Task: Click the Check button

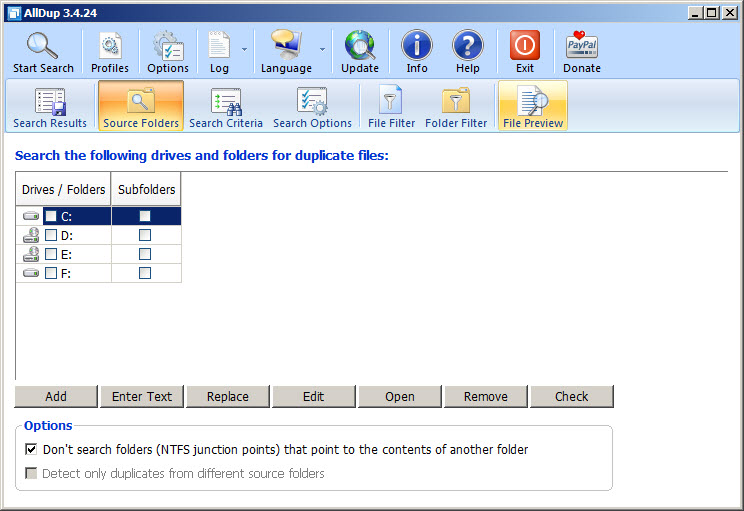Action: pos(572,397)
